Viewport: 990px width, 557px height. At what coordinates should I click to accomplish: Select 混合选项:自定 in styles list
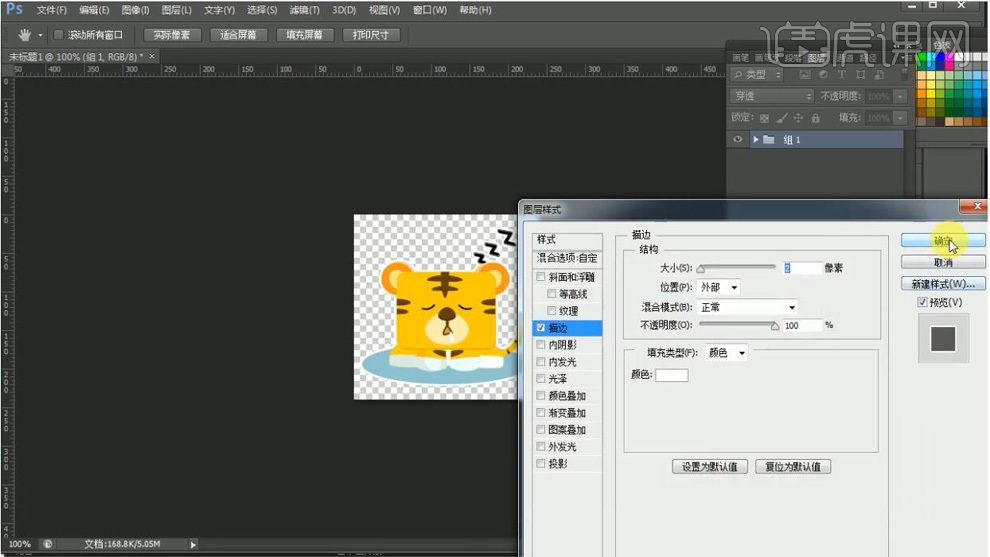click(567, 258)
